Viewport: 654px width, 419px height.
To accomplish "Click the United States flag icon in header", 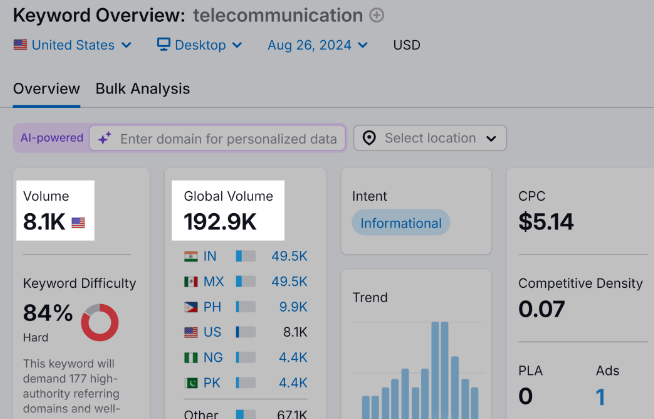I will pos(20,45).
